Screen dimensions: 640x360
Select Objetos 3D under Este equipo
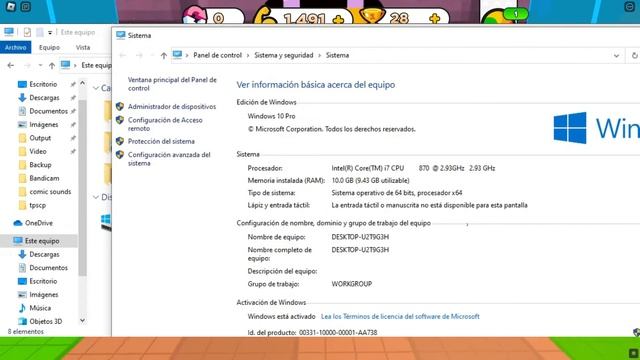click(x=45, y=322)
